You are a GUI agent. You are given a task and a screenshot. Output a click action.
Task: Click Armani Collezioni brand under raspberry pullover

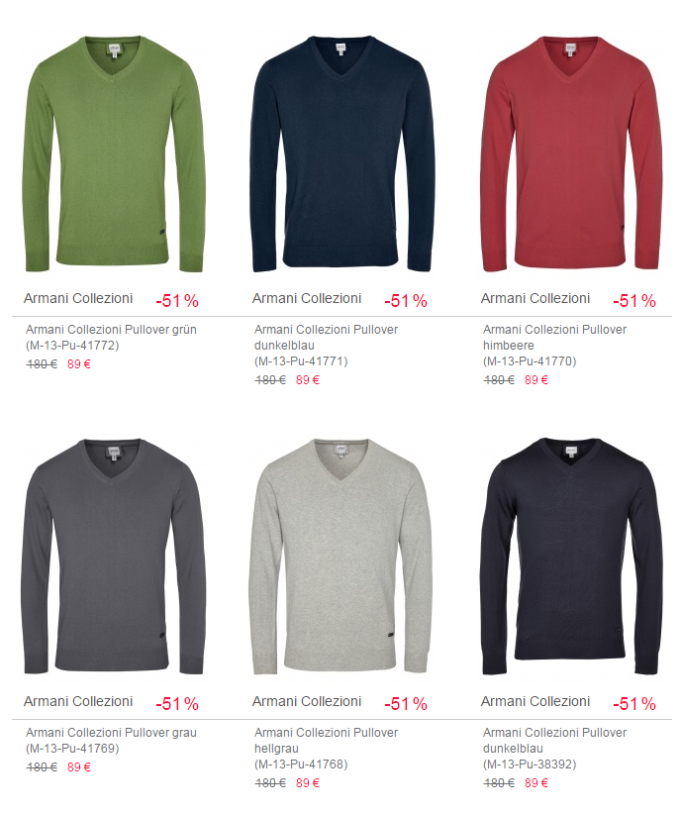(535, 299)
